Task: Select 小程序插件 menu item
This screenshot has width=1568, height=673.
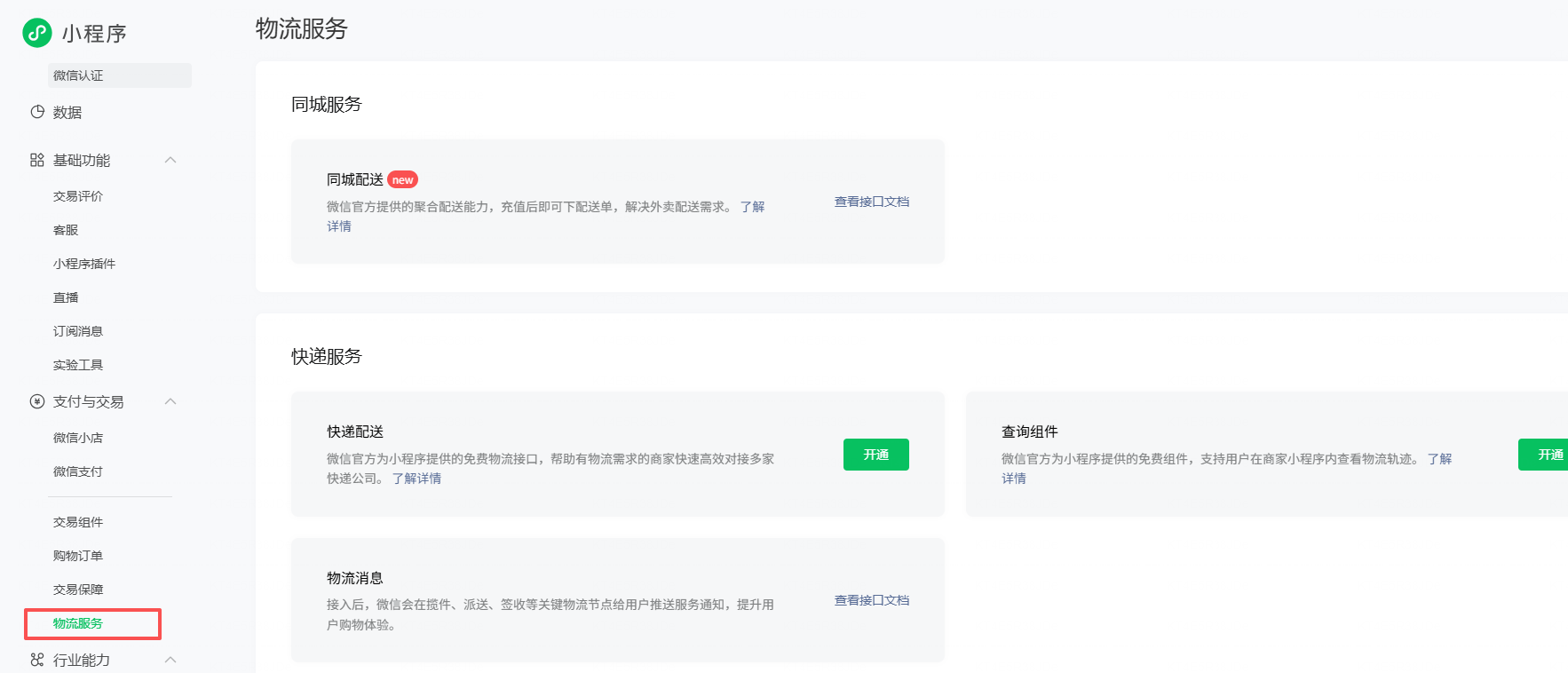Action: click(x=84, y=264)
